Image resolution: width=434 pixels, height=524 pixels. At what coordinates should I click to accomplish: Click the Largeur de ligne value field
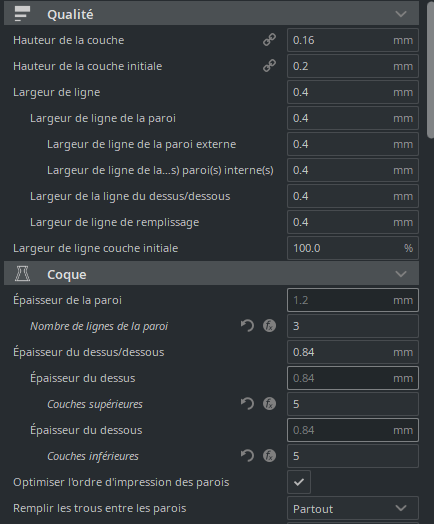coord(353,92)
